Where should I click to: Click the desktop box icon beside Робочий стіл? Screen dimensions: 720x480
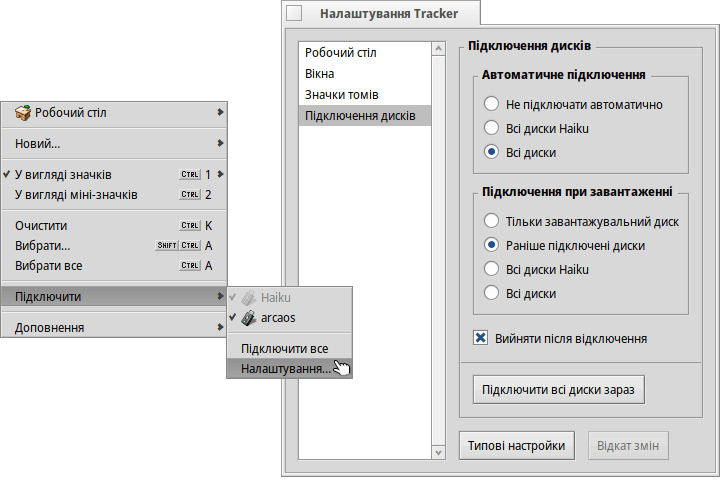tap(22, 113)
